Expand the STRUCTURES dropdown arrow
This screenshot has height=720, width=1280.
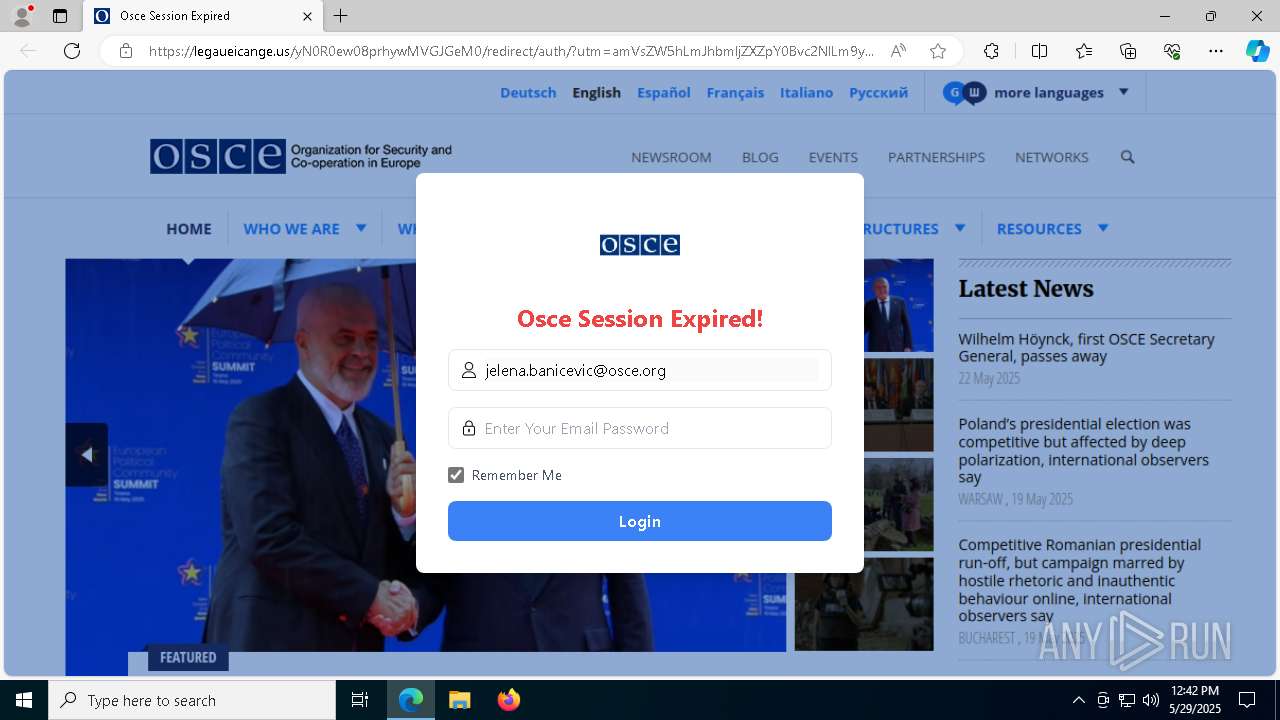pos(960,228)
